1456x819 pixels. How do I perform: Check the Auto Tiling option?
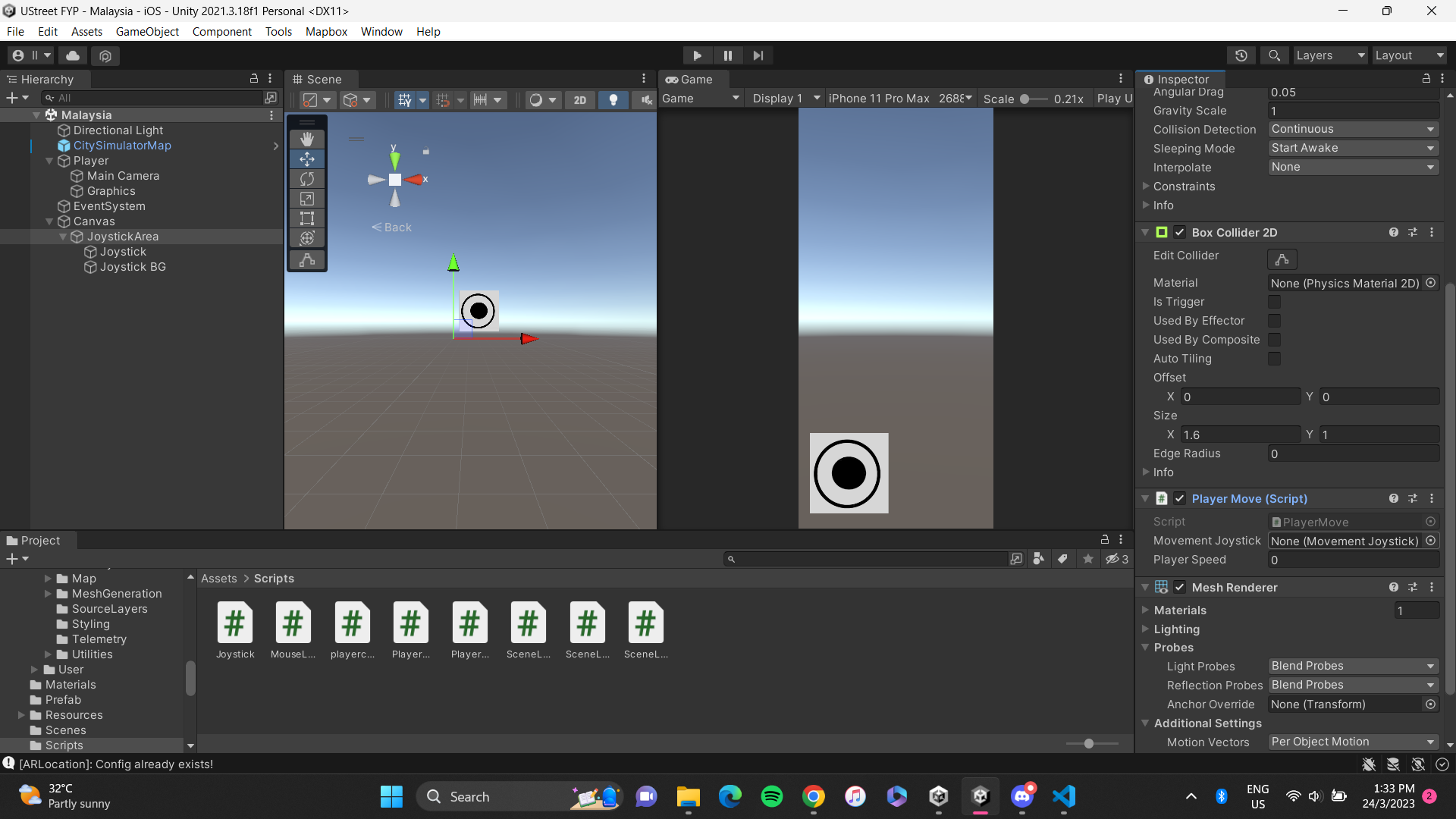point(1275,359)
